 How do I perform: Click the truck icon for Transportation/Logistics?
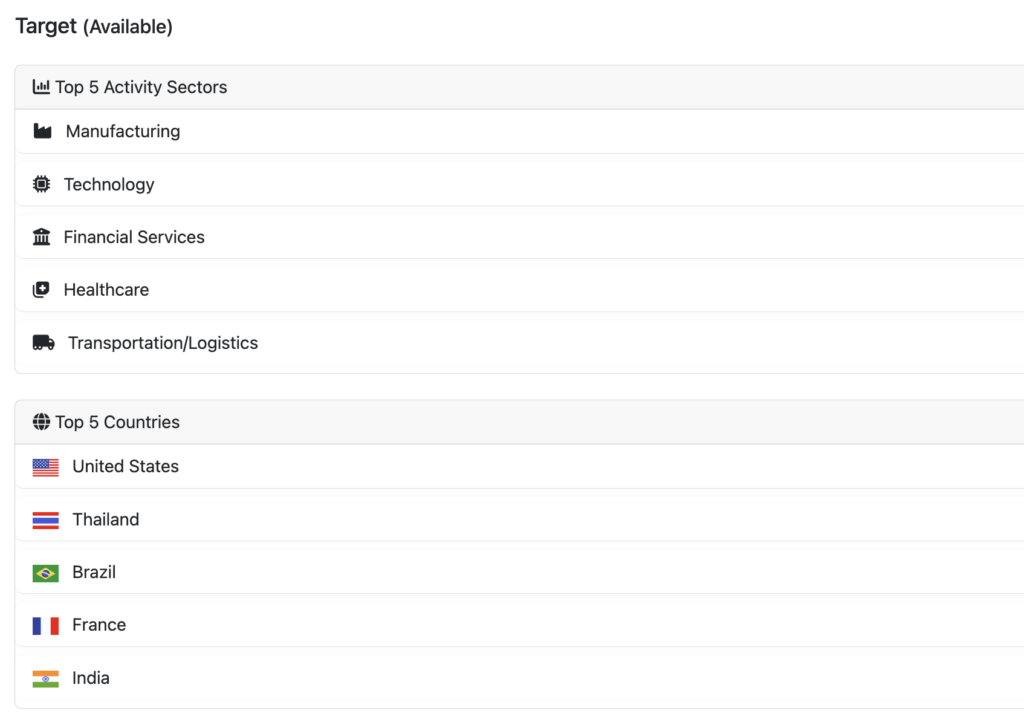coord(43,343)
